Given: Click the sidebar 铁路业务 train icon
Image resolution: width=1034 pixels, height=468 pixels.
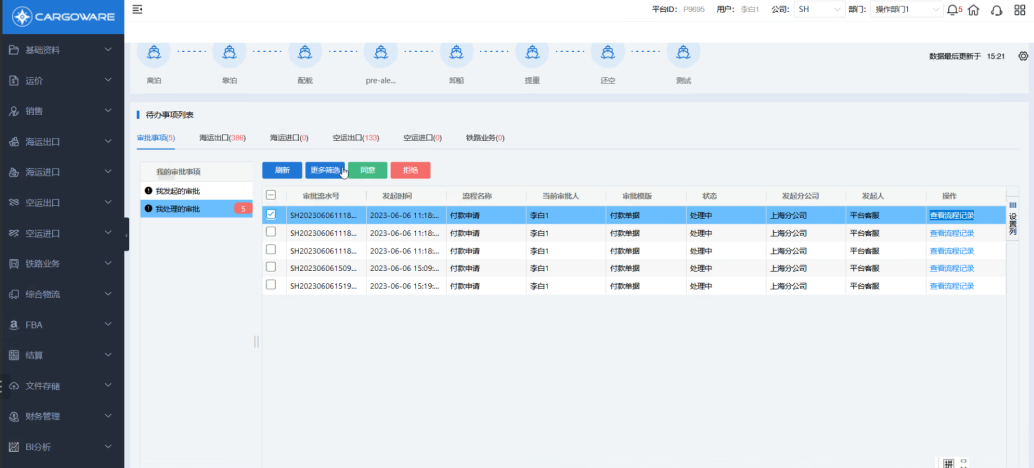Looking at the screenshot, I should point(13,264).
